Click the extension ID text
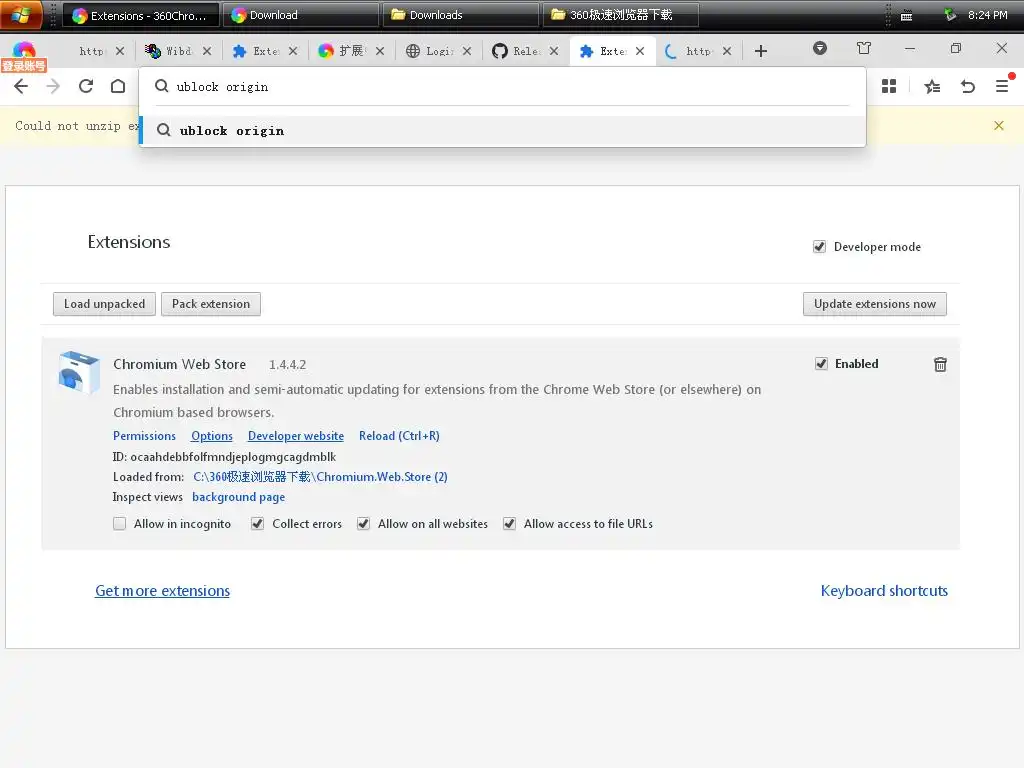The width and height of the screenshot is (1024, 768). pyautogui.click(x=225, y=456)
